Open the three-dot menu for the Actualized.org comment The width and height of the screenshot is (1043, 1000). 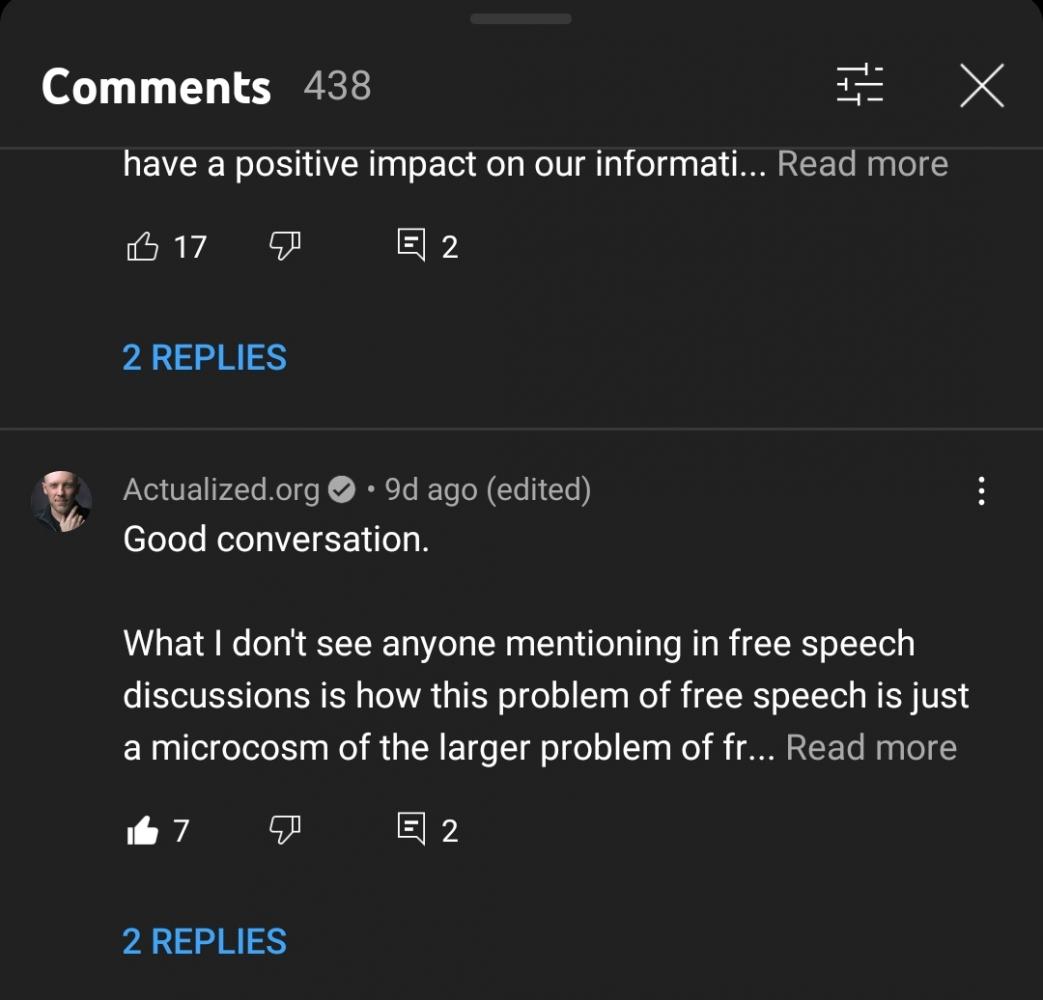(981, 490)
